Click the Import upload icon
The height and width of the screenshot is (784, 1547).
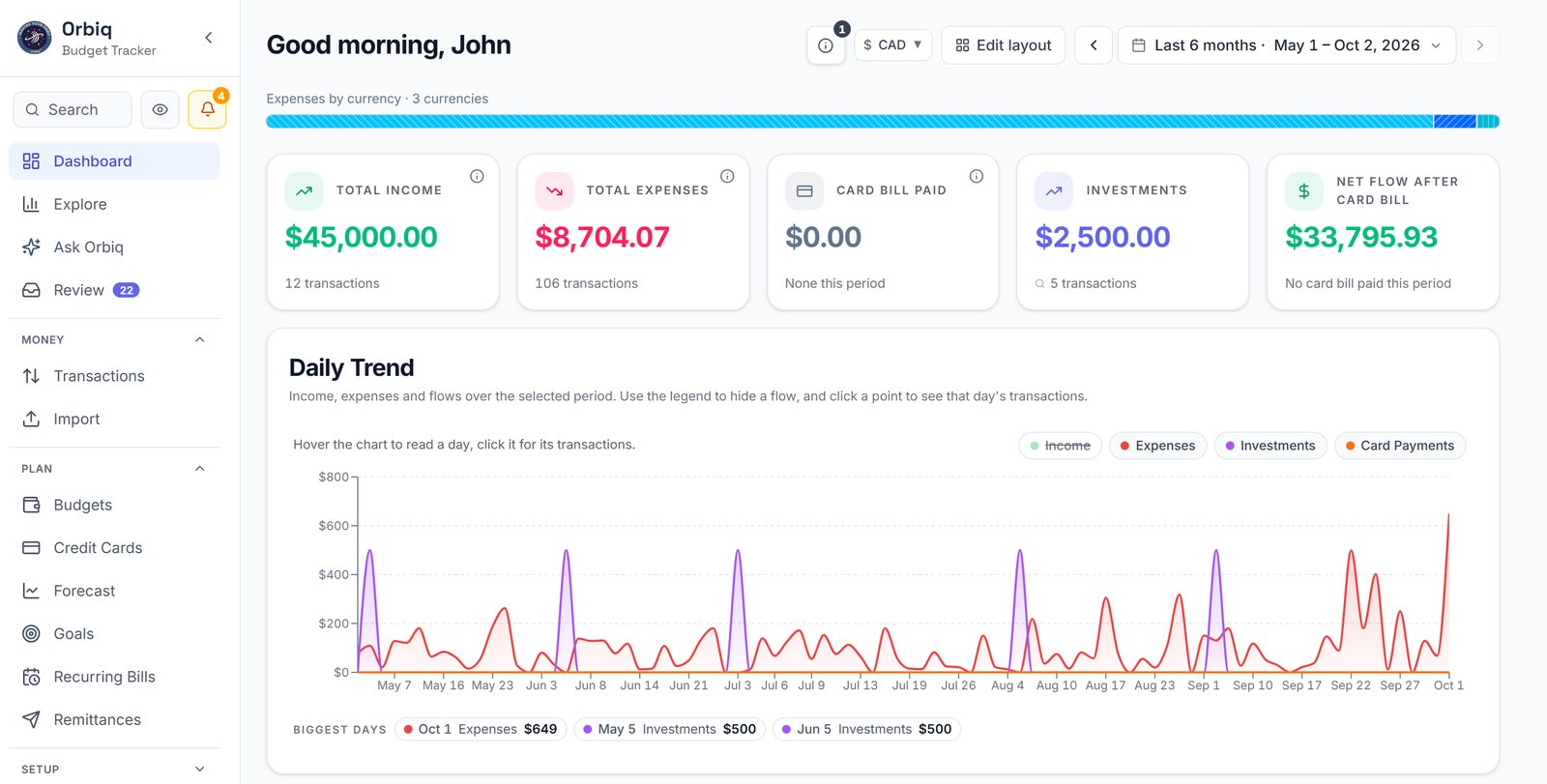point(31,419)
